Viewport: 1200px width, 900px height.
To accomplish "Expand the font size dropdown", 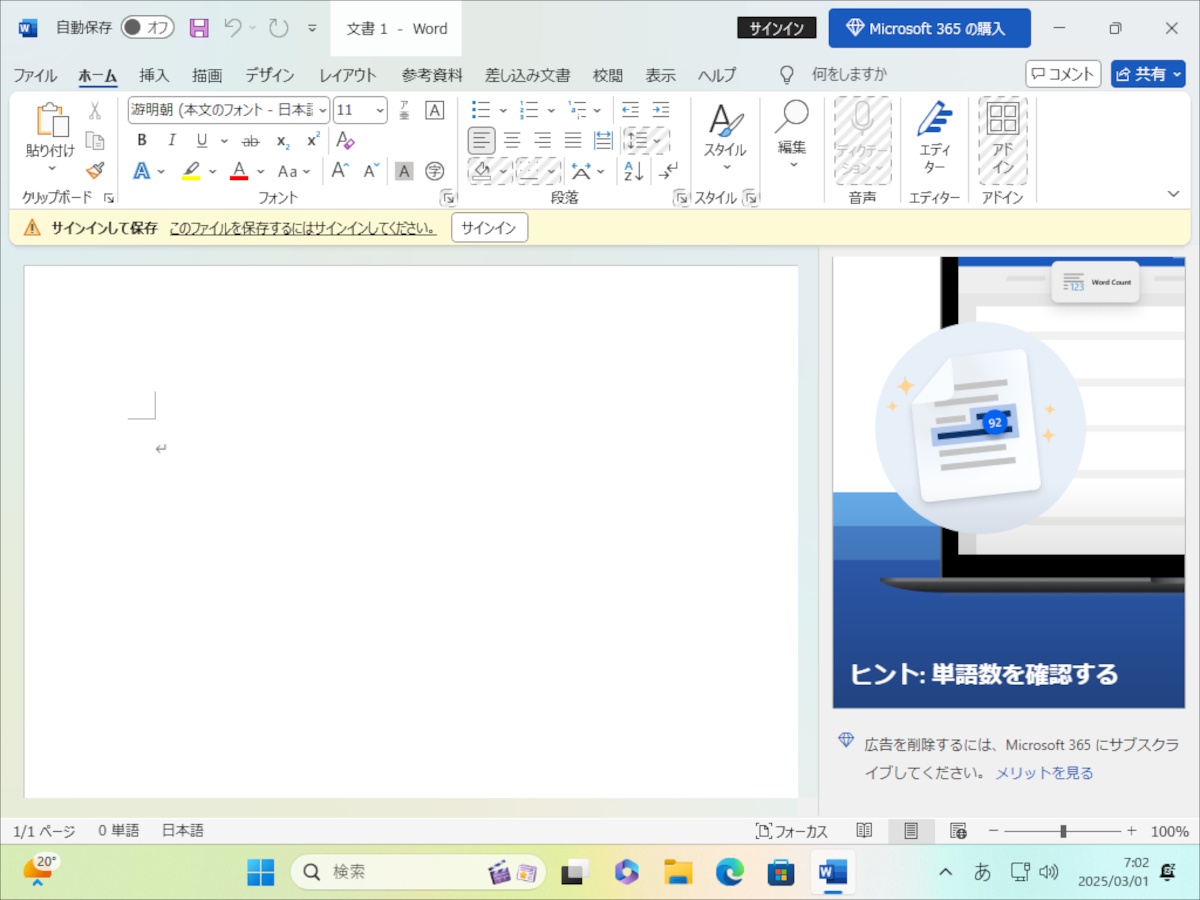I will click(379, 109).
